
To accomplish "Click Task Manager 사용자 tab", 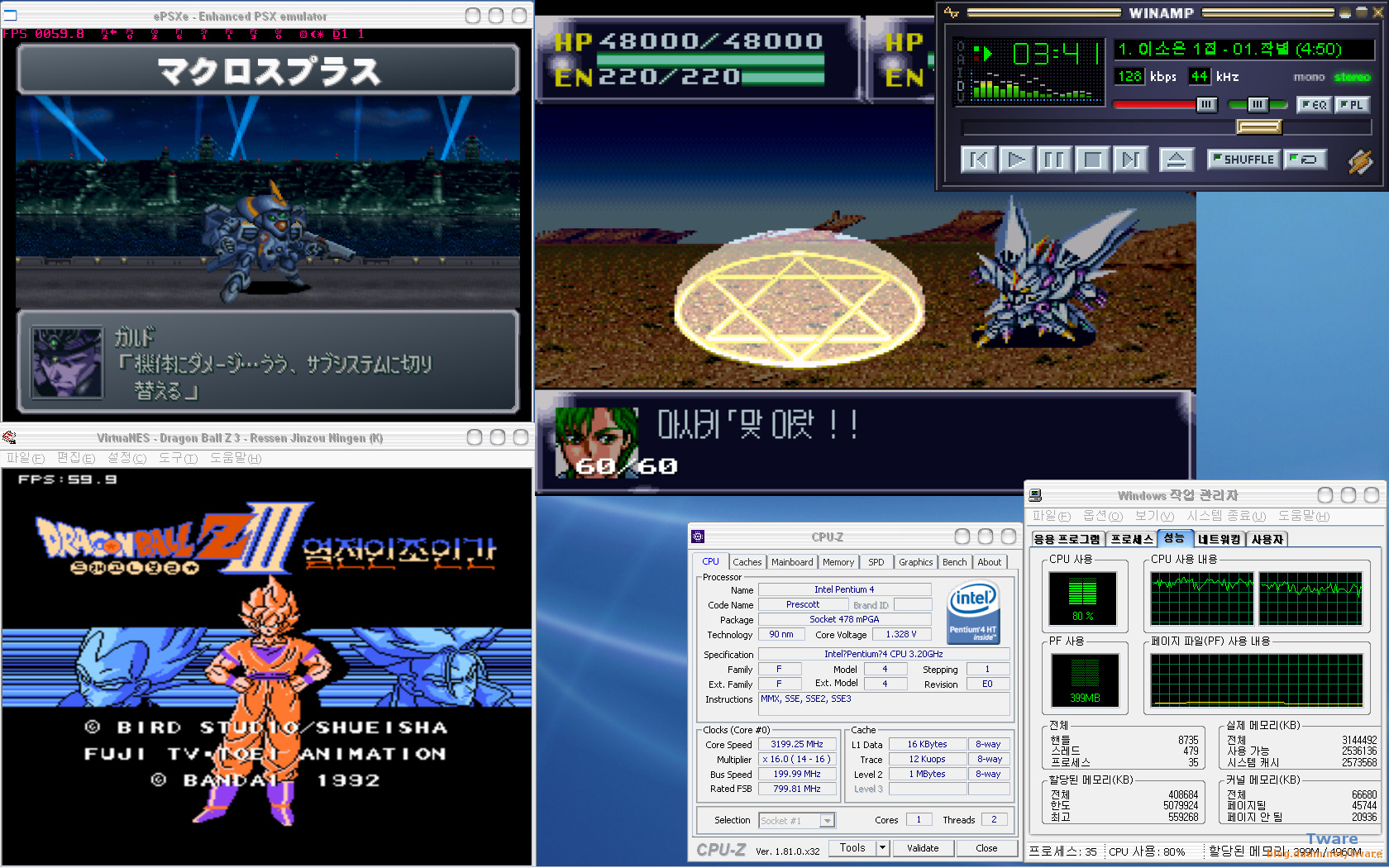I will (1267, 539).
